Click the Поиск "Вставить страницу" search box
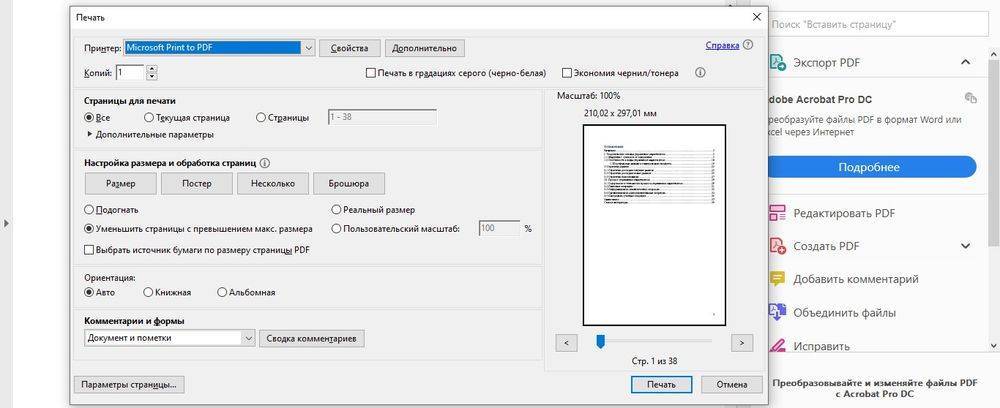1000x408 pixels. (x=876, y=24)
